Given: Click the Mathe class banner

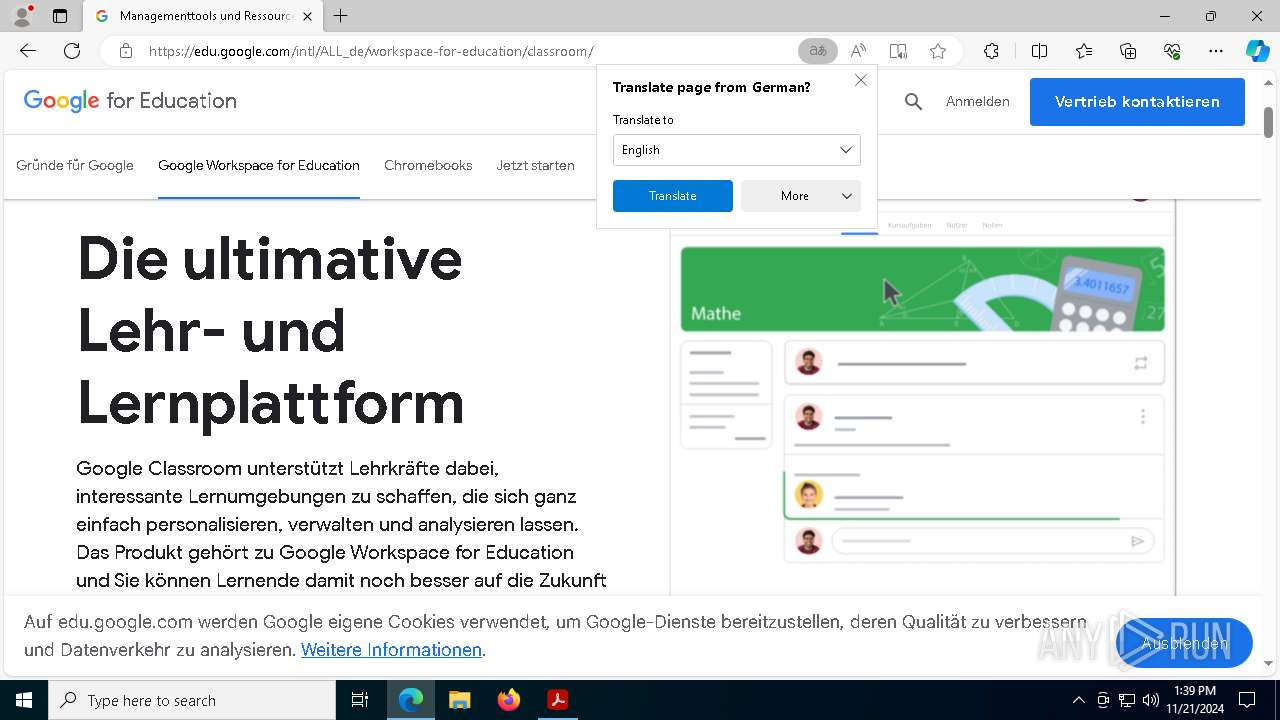Looking at the screenshot, I should pyautogui.click(x=922, y=289).
